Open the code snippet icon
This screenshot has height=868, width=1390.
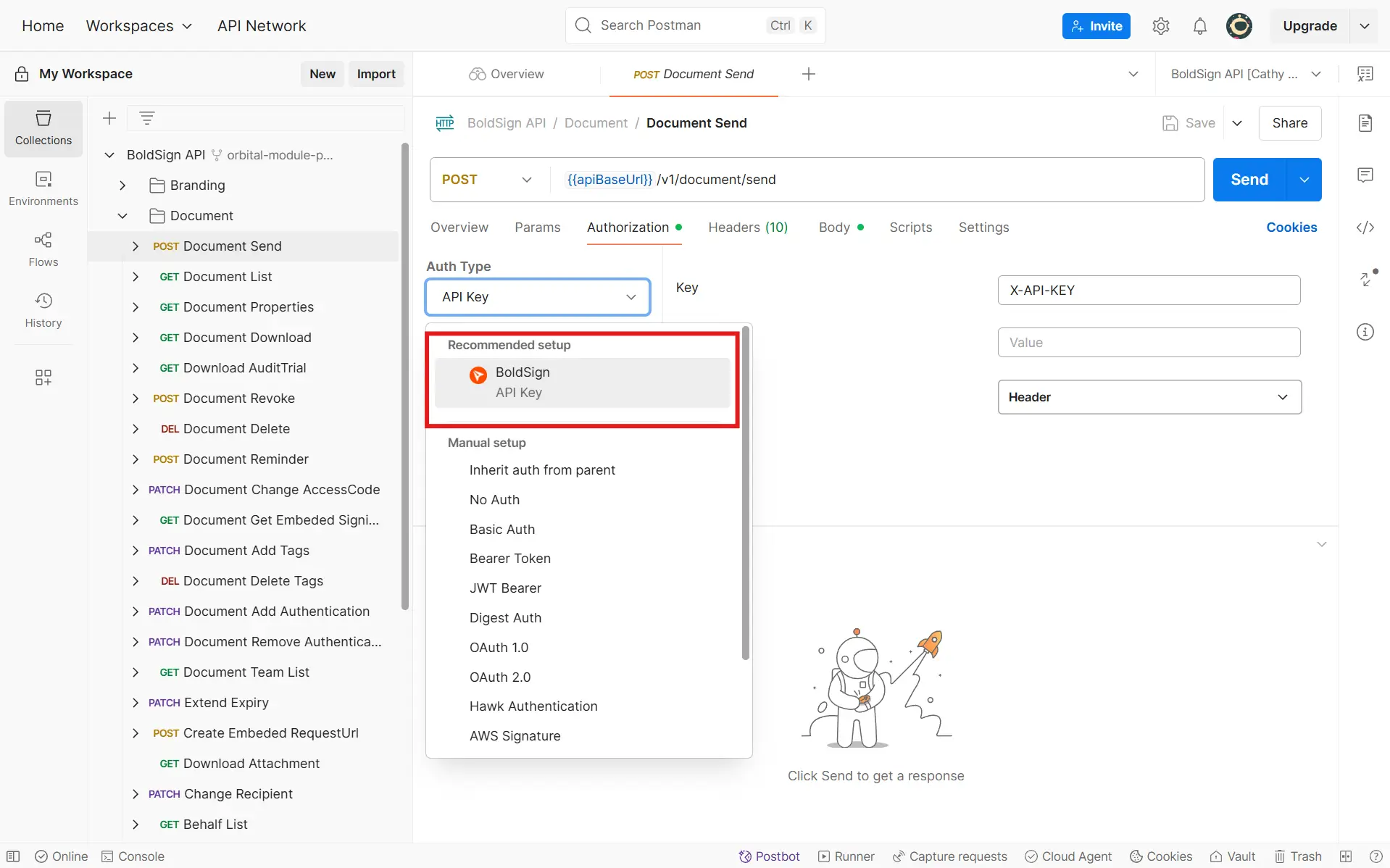(1365, 228)
